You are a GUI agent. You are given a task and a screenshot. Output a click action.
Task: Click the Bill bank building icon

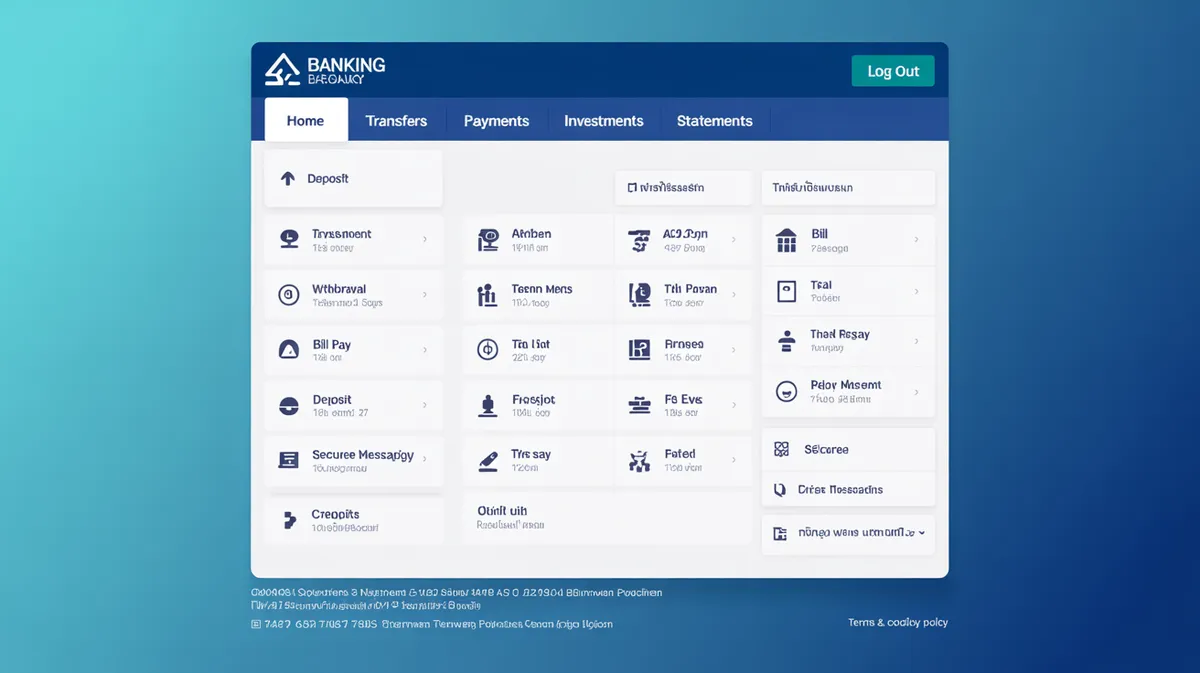point(786,240)
